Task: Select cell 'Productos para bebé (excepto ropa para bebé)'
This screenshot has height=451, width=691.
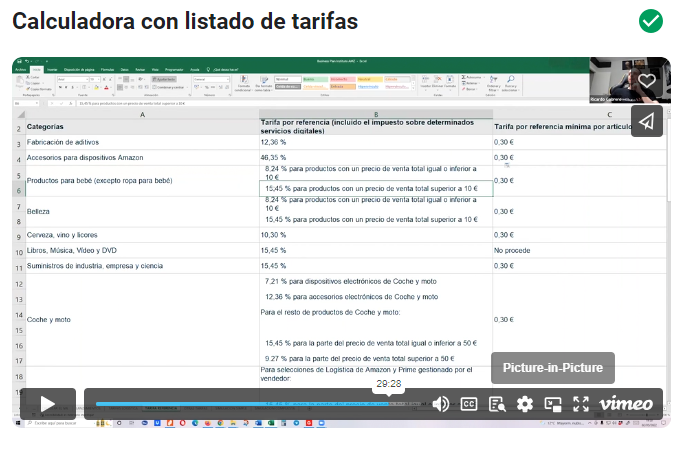Action: [142, 181]
